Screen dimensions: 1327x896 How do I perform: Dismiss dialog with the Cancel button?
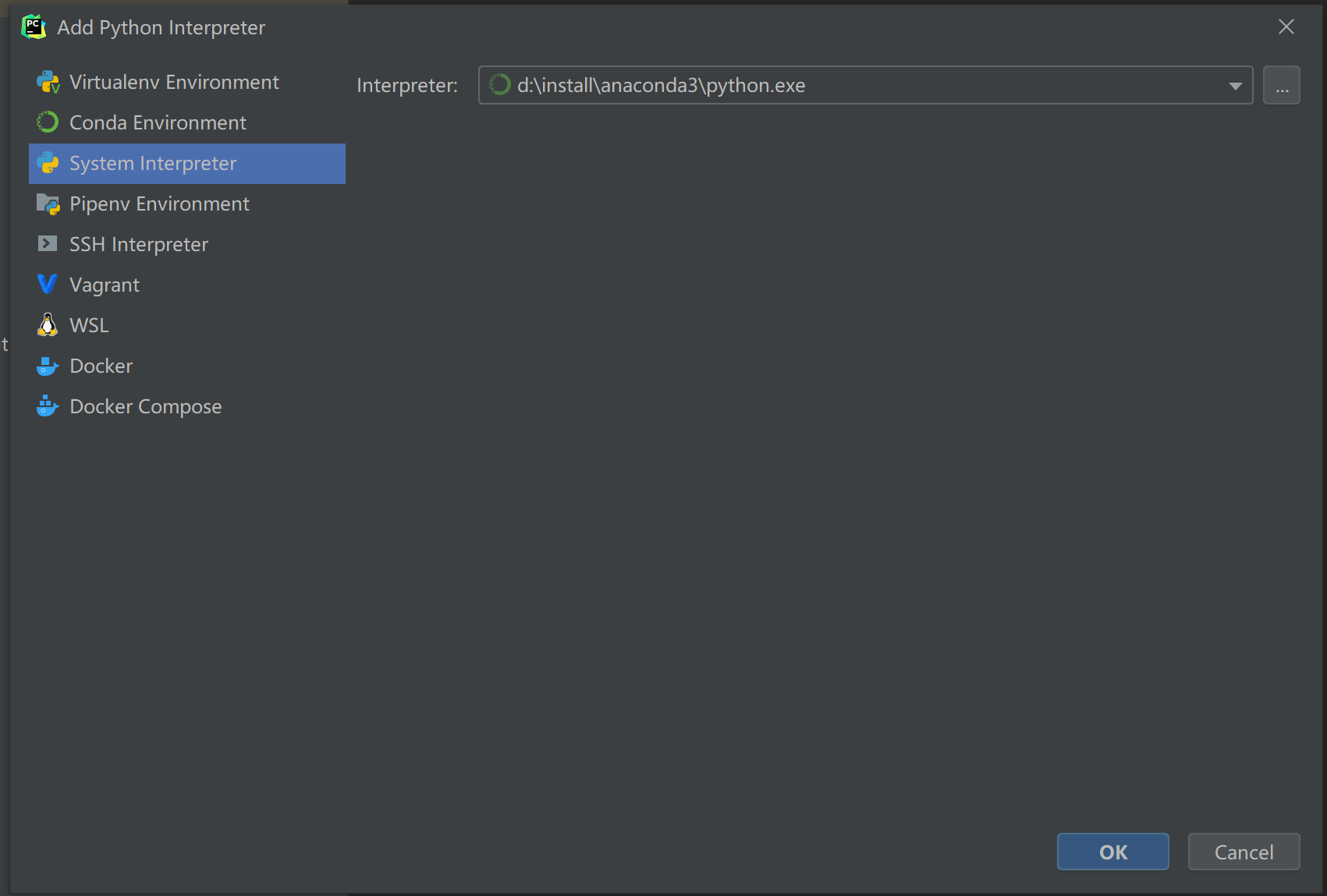(1244, 852)
